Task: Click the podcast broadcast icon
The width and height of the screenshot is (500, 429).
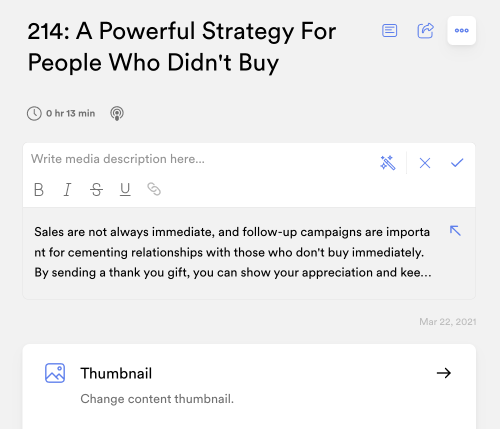Action: tap(117, 114)
